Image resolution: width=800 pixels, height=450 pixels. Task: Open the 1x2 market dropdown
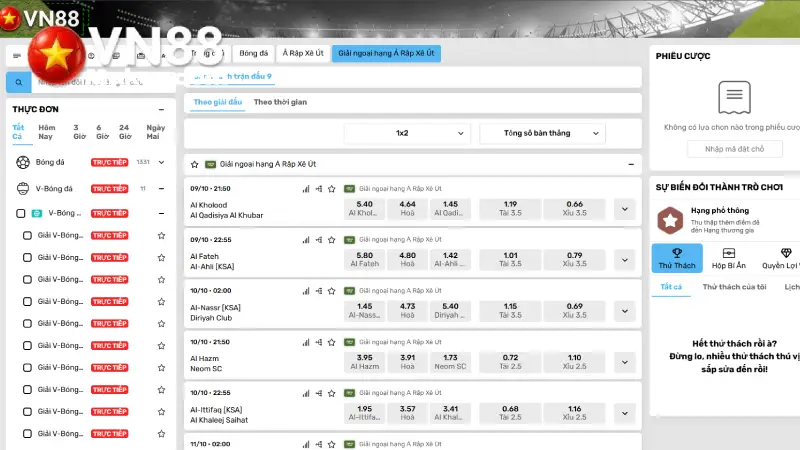tap(406, 133)
